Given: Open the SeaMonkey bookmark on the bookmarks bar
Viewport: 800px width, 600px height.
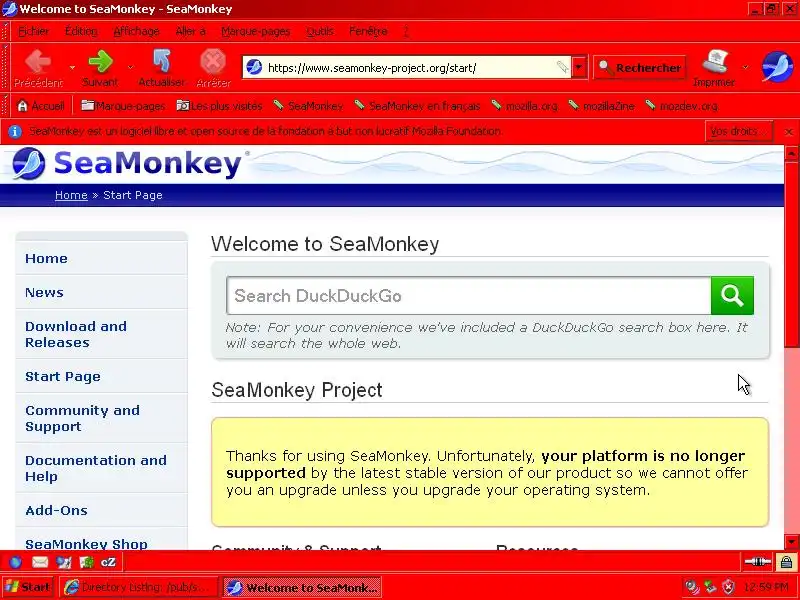Looking at the screenshot, I should [x=308, y=106].
